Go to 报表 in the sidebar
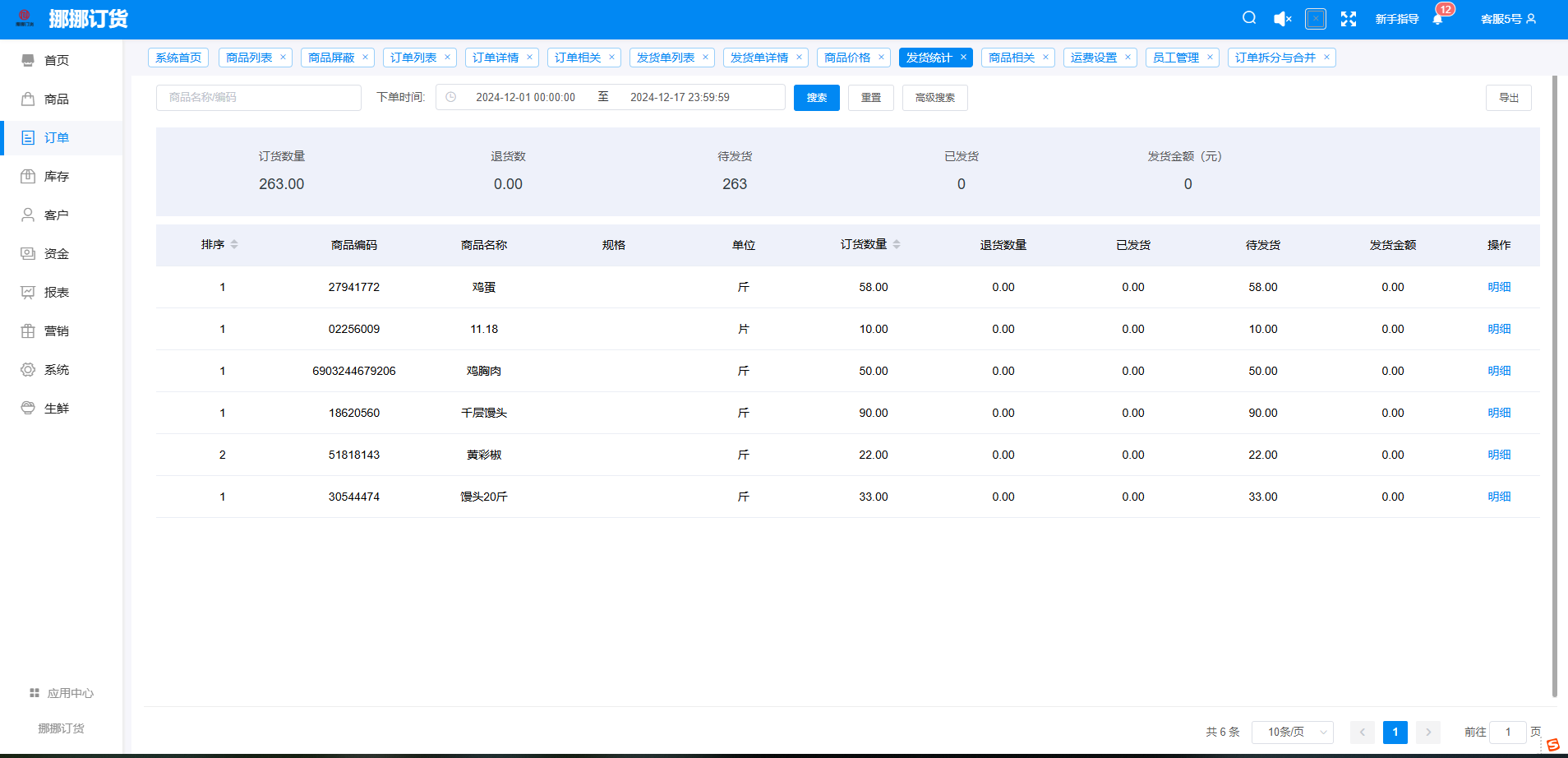This screenshot has width=1568, height=758. click(56, 293)
